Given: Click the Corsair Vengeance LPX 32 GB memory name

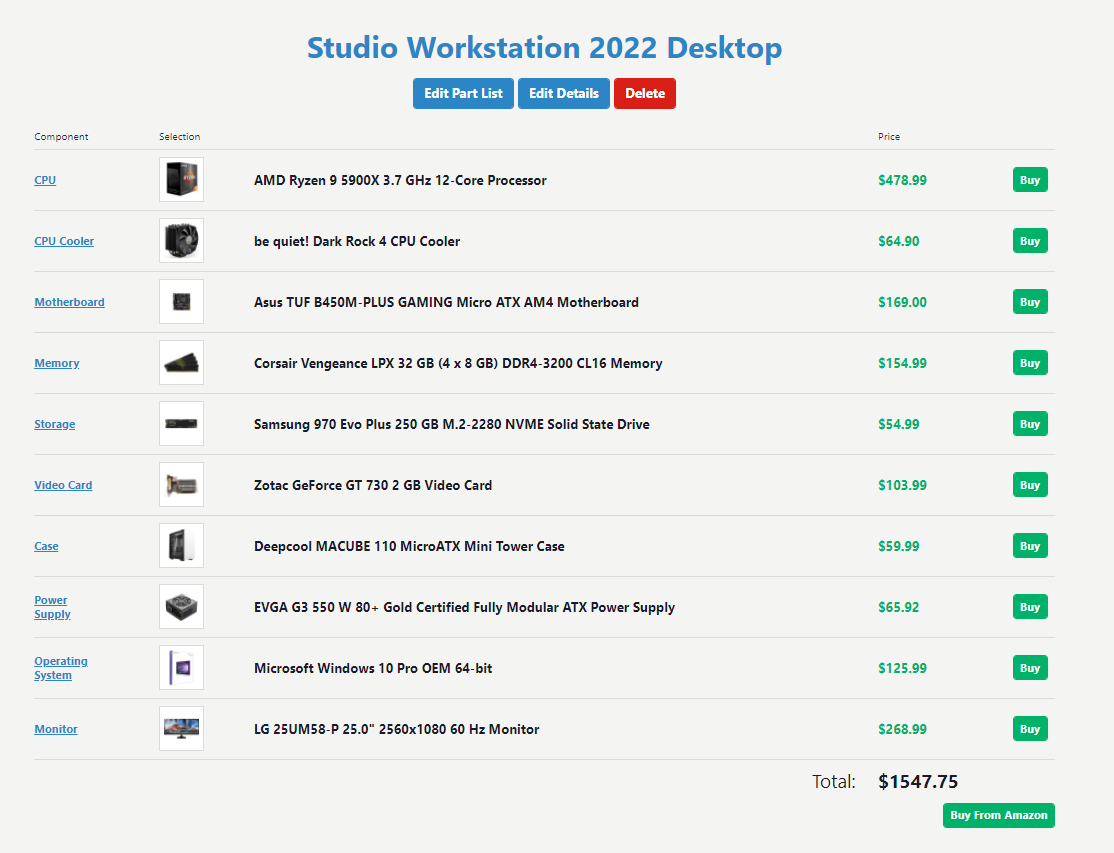Looking at the screenshot, I should click(458, 364).
